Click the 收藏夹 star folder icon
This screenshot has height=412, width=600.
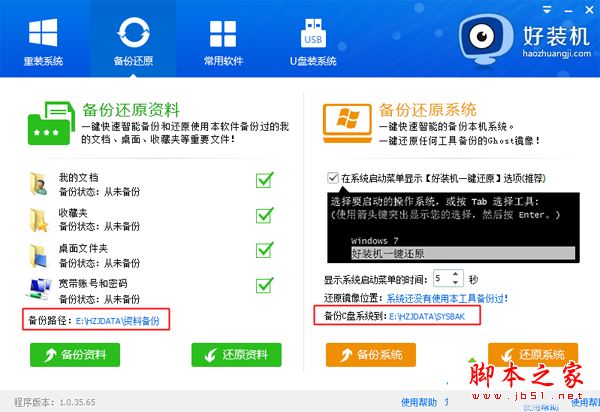coord(39,220)
